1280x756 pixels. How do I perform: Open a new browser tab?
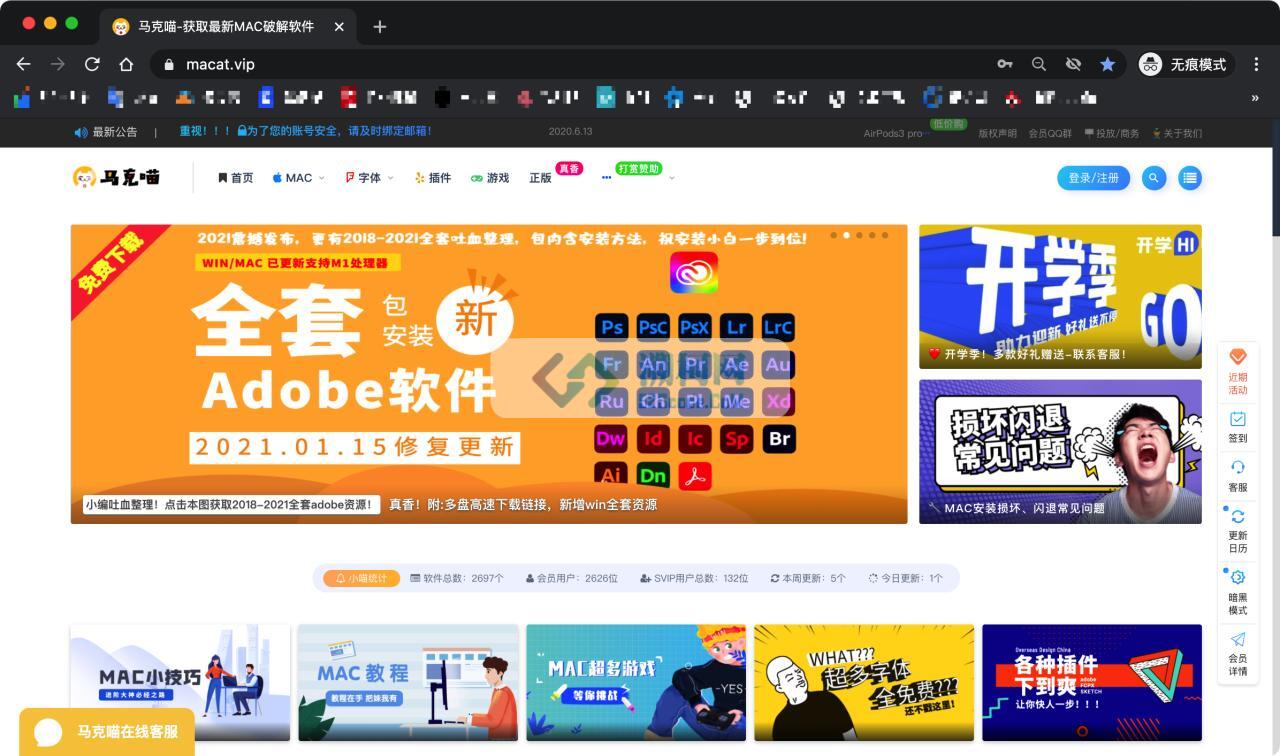[379, 27]
